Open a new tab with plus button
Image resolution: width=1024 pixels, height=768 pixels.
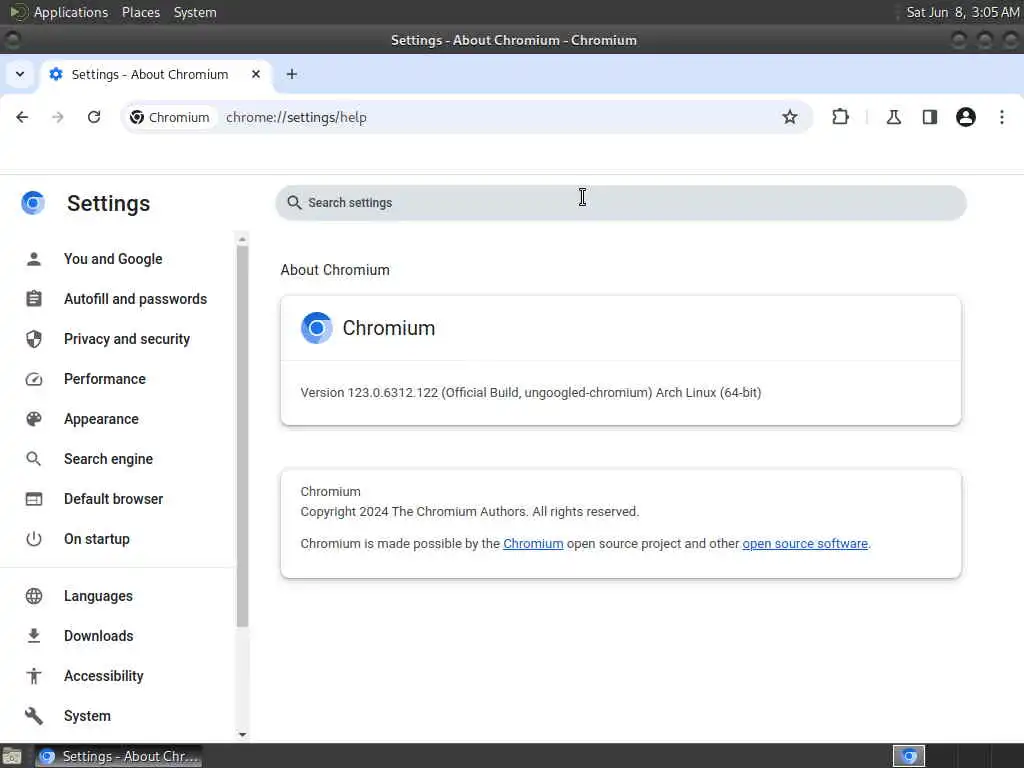pyautogui.click(x=292, y=74)
